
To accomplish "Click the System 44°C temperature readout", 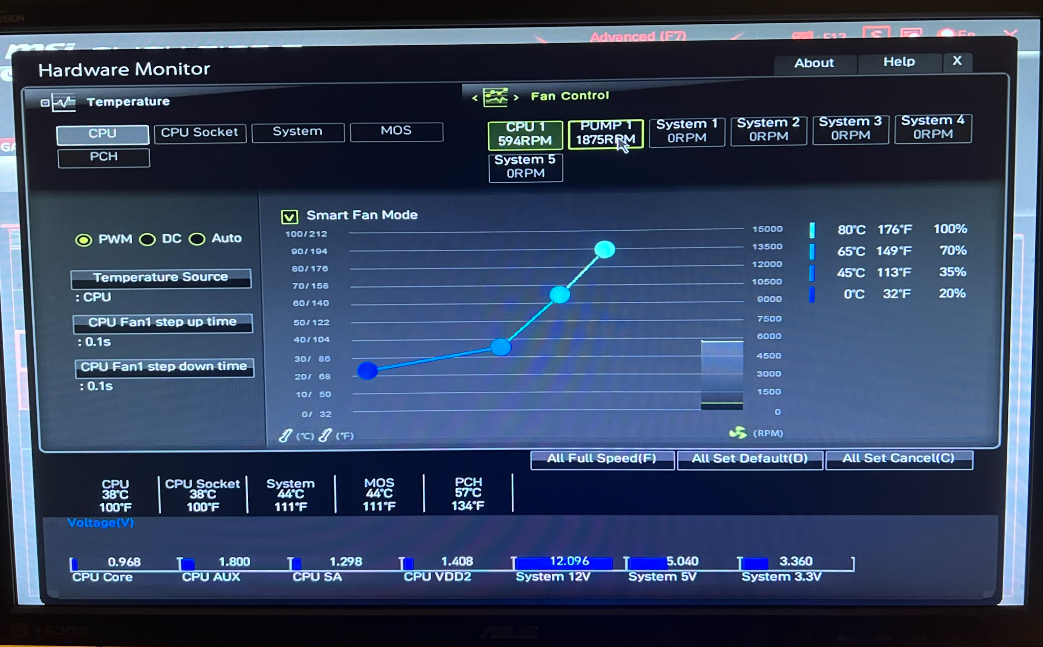I will click(291, 495).
